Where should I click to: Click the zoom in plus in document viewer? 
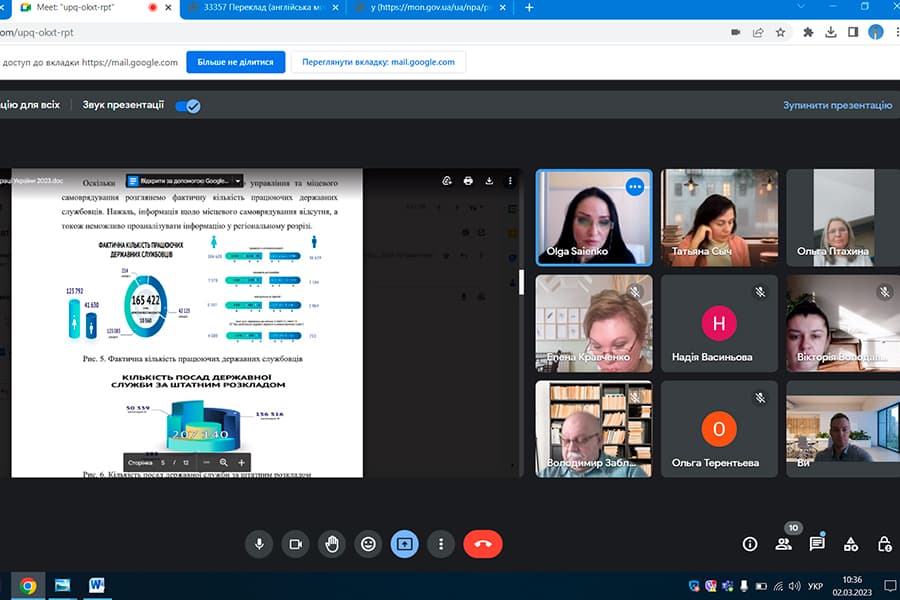[x=241, y=463]
